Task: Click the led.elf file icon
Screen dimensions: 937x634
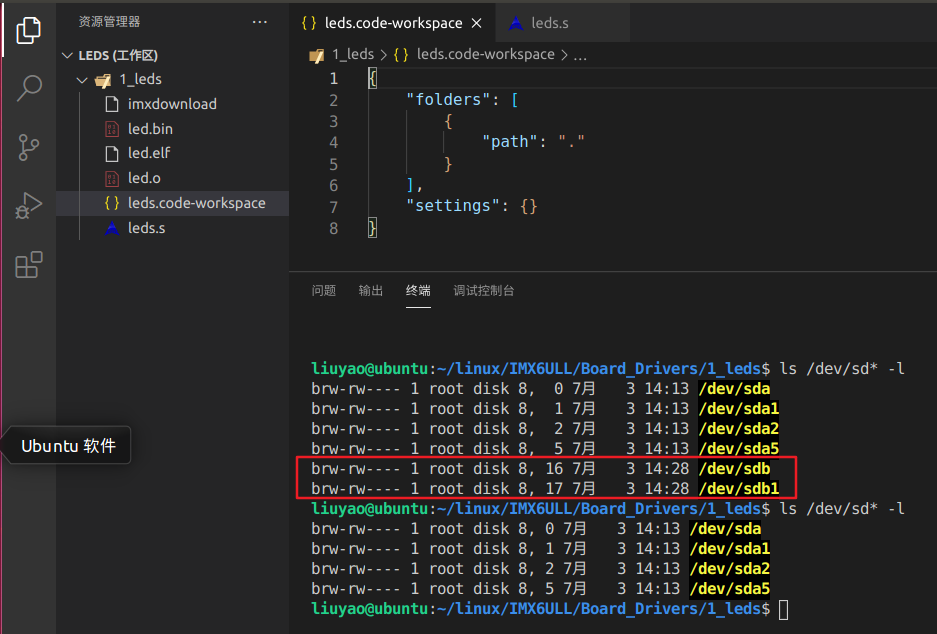Action: click(112, 154)
